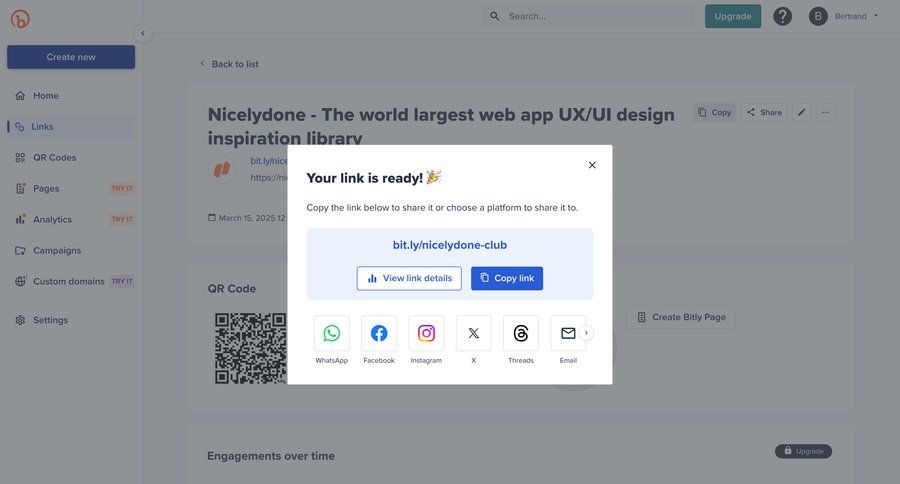Share link via WhatsApp icon
The width and height of the screenshot is (900, 484).
click(x=331, y=333)
